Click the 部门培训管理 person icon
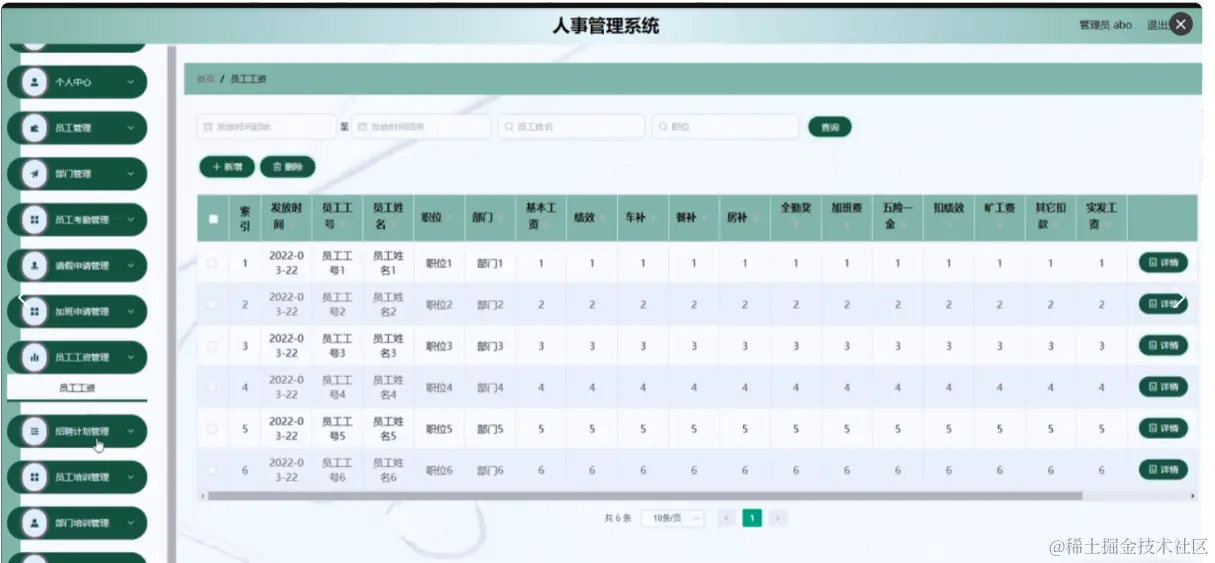 [x=35, y=523]
